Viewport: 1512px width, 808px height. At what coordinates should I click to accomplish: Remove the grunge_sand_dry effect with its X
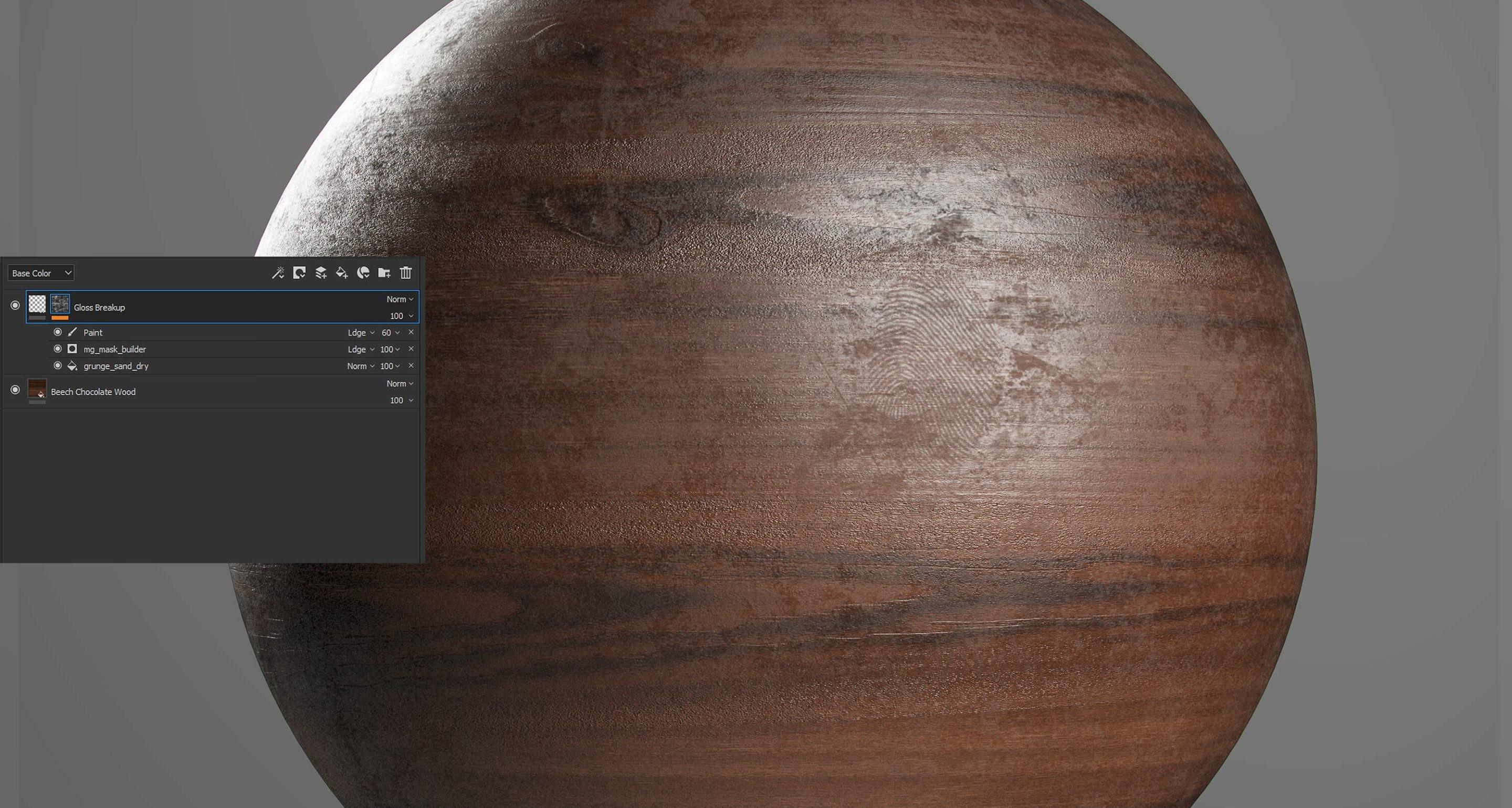pyautogui.click(x=411, y=365)
